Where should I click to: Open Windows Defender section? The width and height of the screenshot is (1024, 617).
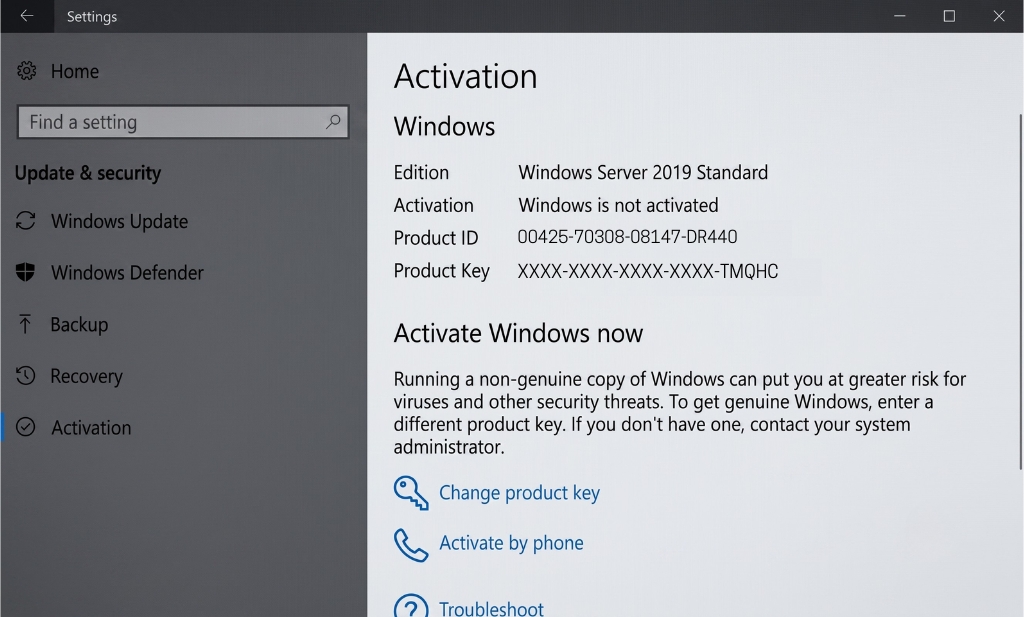pos(127,272)
